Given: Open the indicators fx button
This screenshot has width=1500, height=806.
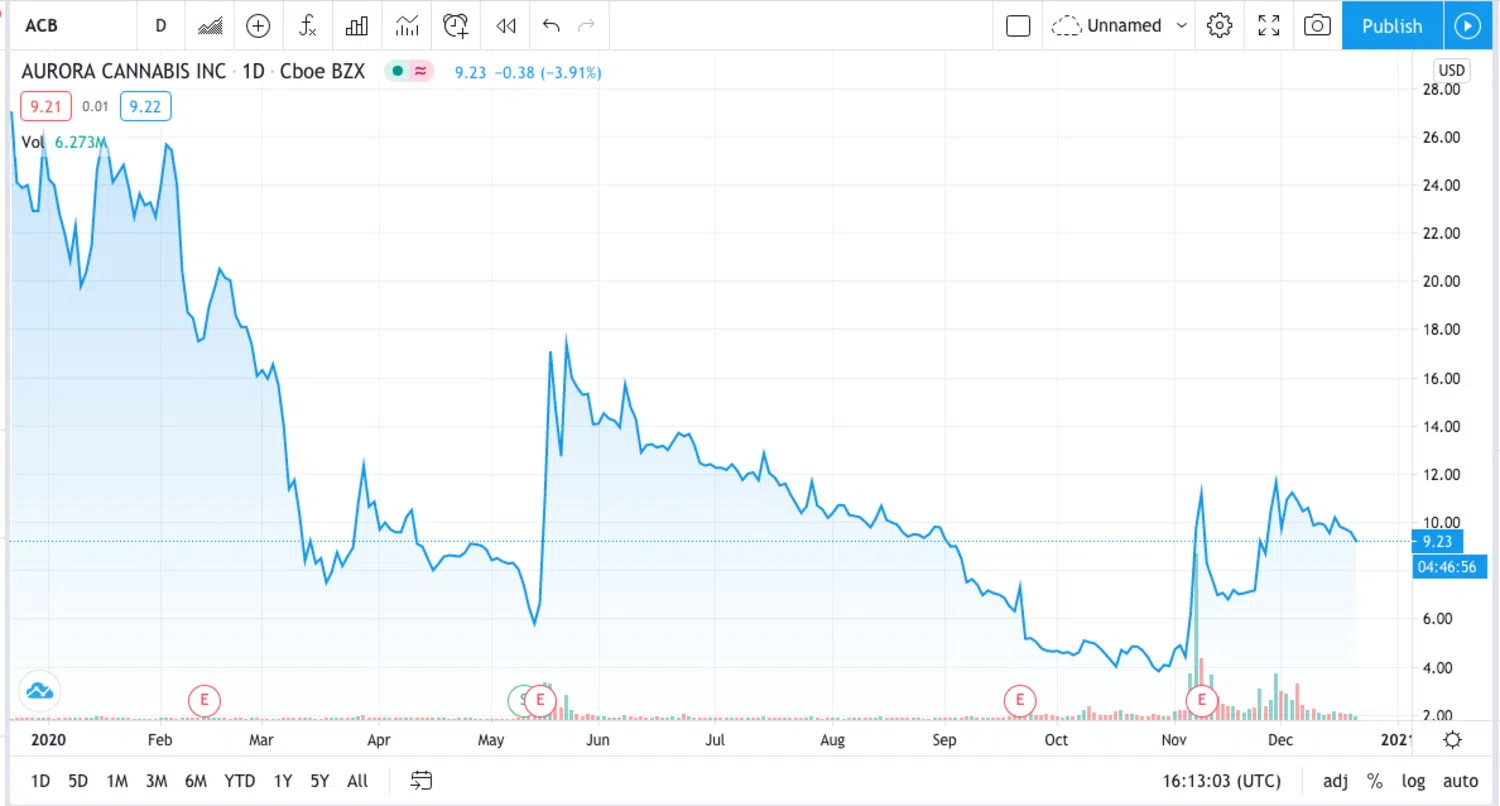Looking at the screenshot, I should 308,26.
